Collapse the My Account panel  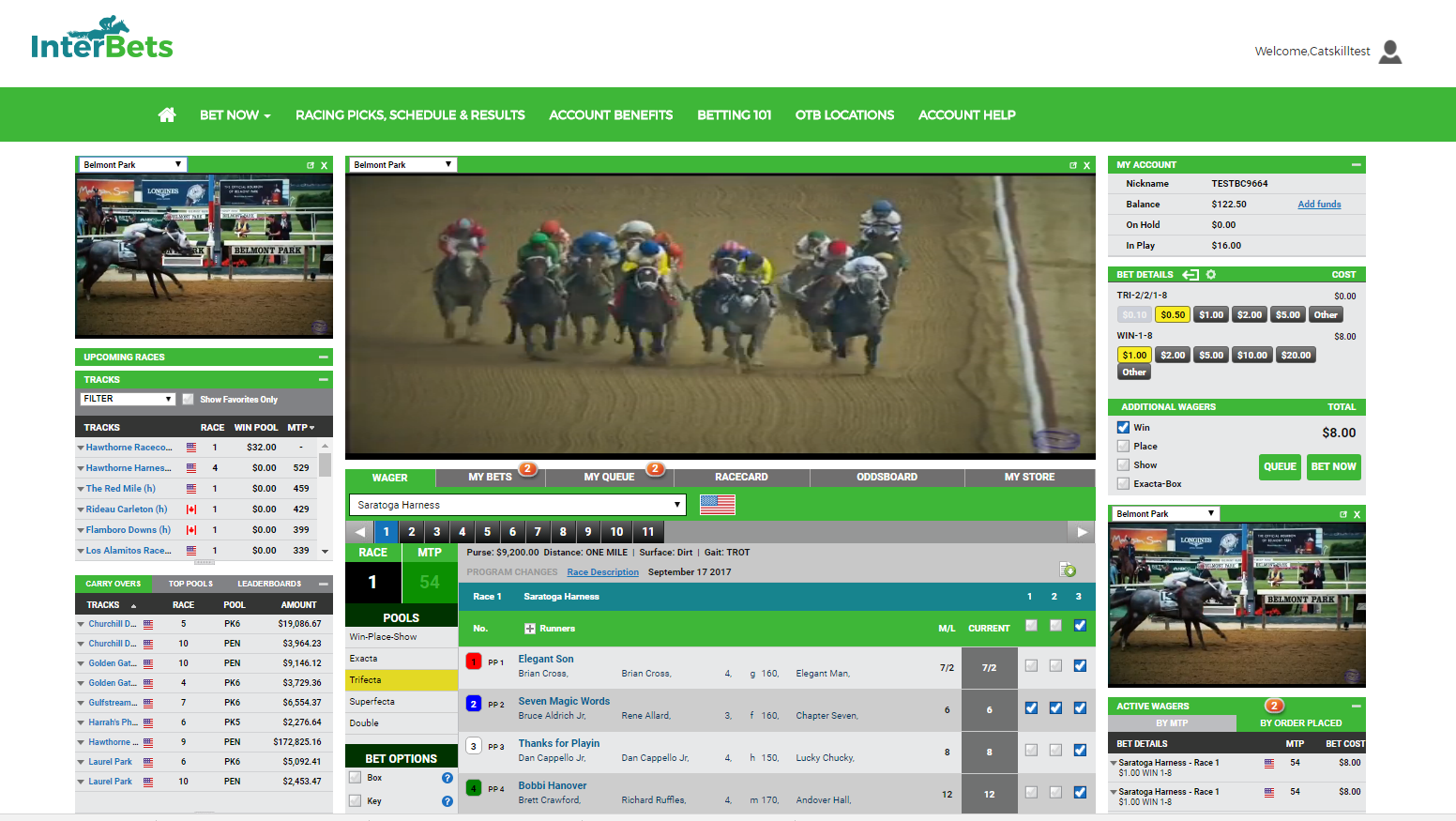1357,165
